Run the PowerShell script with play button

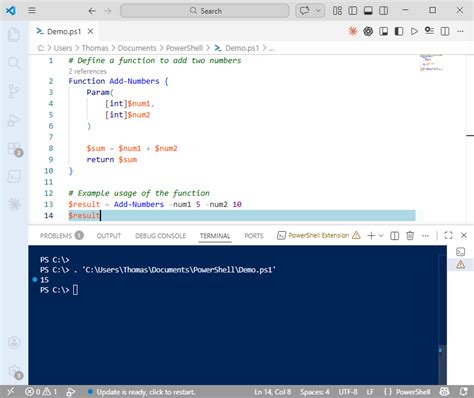414,31
